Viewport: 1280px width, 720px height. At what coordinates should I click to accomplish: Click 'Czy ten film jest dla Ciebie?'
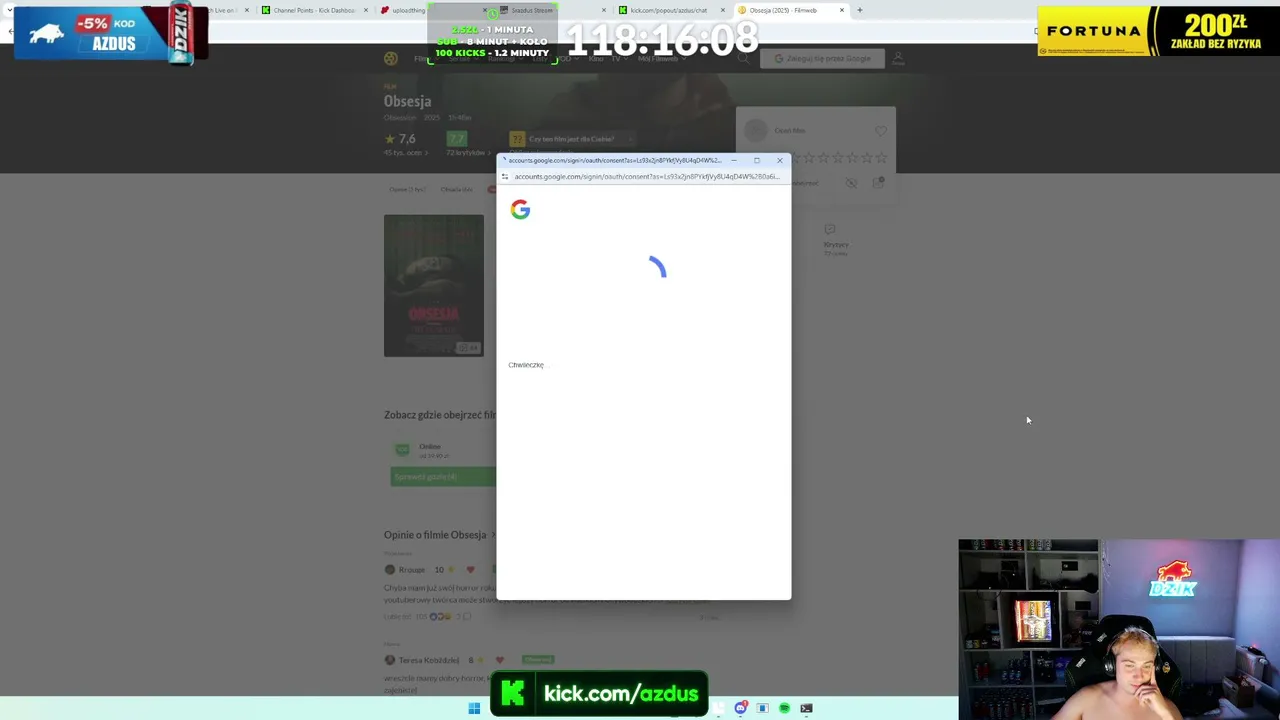(x=571, y=139)
